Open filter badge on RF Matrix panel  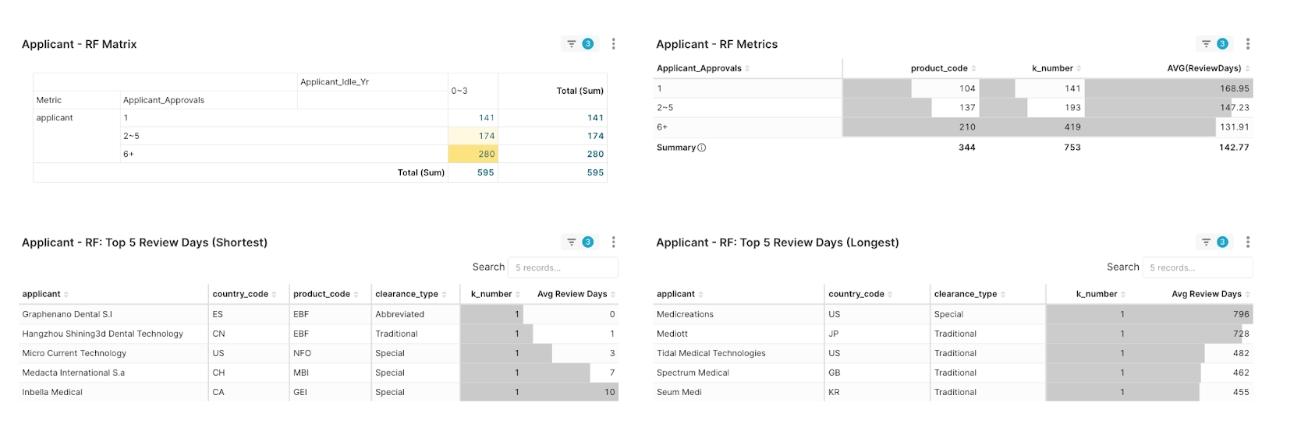tap(580, 44)
